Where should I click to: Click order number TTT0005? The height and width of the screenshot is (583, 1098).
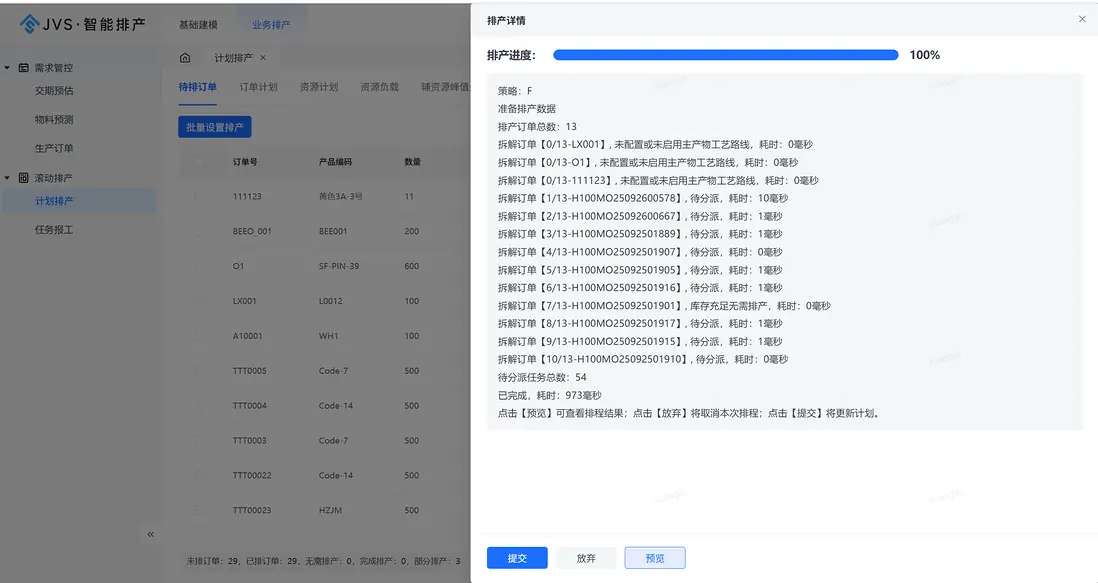[x=249, y=371]
